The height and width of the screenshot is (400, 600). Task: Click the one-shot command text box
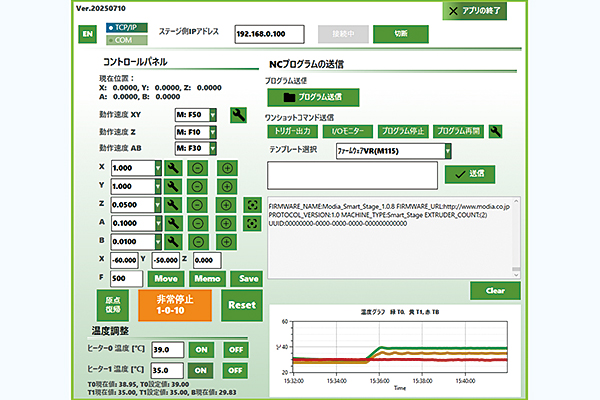point(352,175)
